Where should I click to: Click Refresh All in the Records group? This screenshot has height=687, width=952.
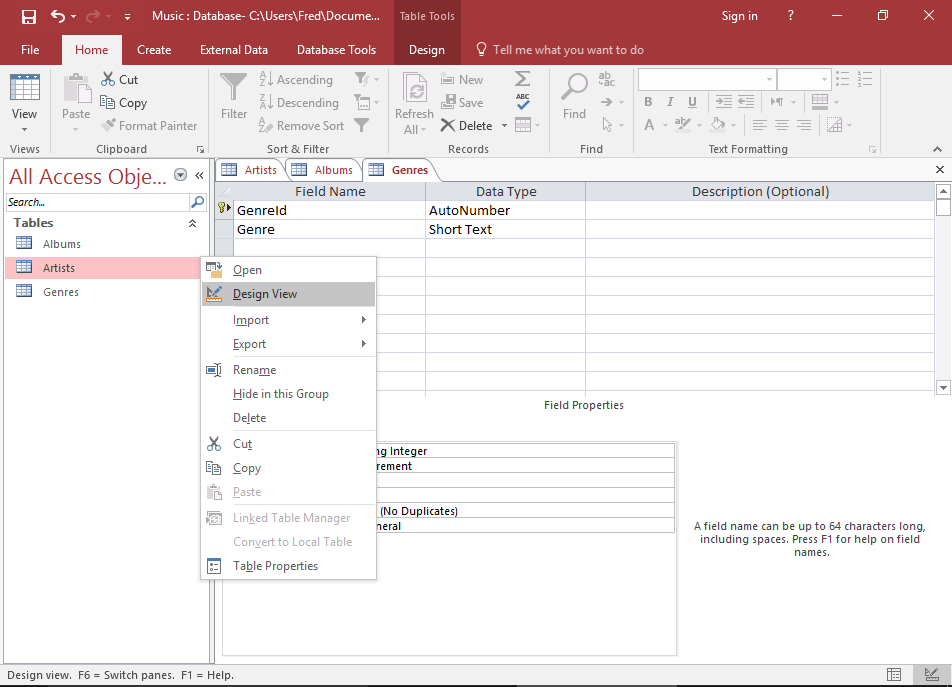[414, 103]
